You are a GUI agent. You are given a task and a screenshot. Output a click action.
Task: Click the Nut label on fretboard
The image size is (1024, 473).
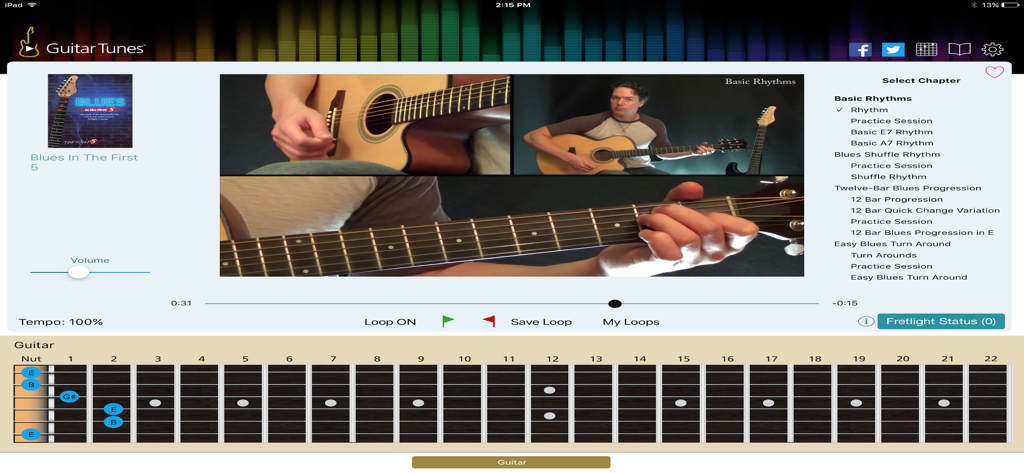pos(31,359)
